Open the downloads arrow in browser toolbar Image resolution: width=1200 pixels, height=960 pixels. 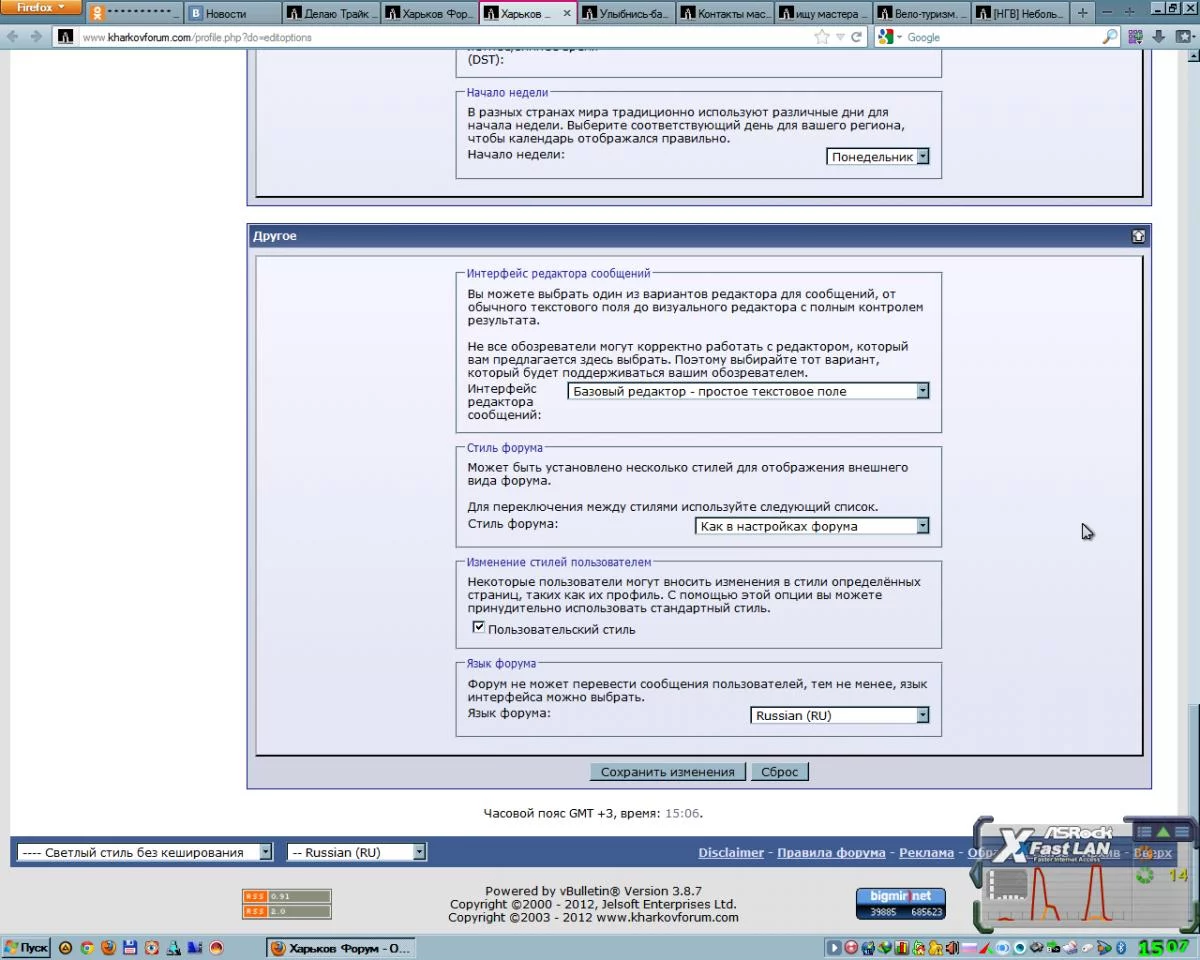pos(1158,37)
